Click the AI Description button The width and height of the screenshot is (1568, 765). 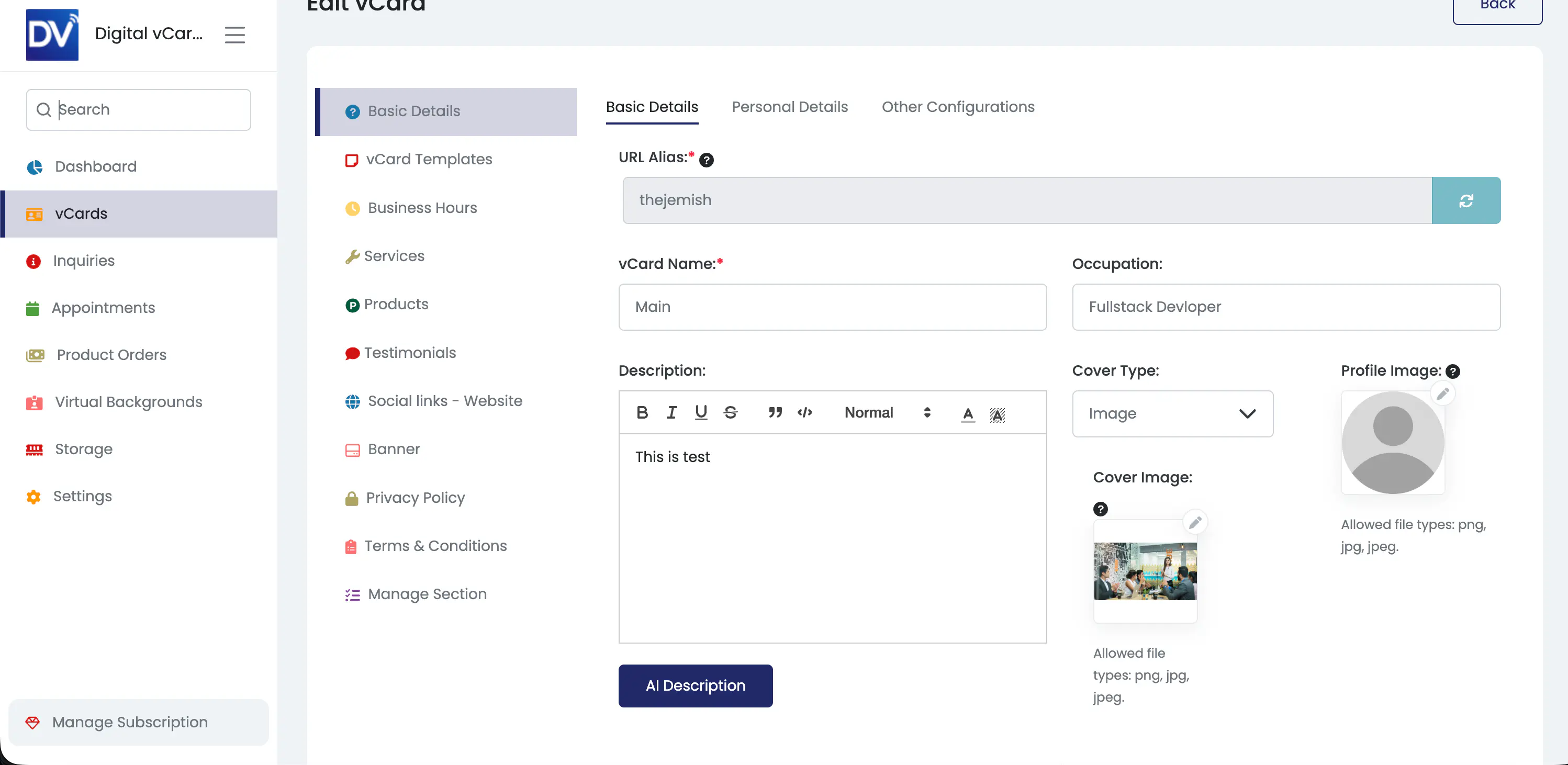pyautogui.click(x=695, y=685)
